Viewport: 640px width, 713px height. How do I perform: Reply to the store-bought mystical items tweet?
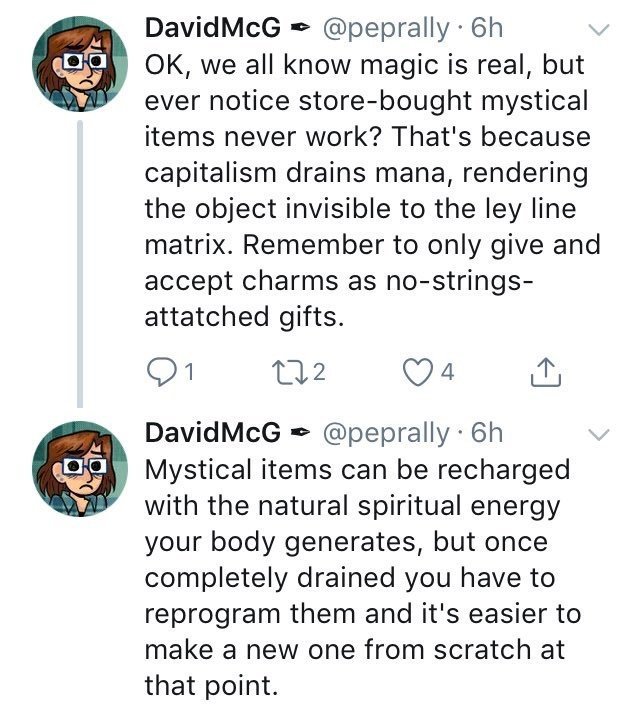pyautogui.click(x=158, y=372)
